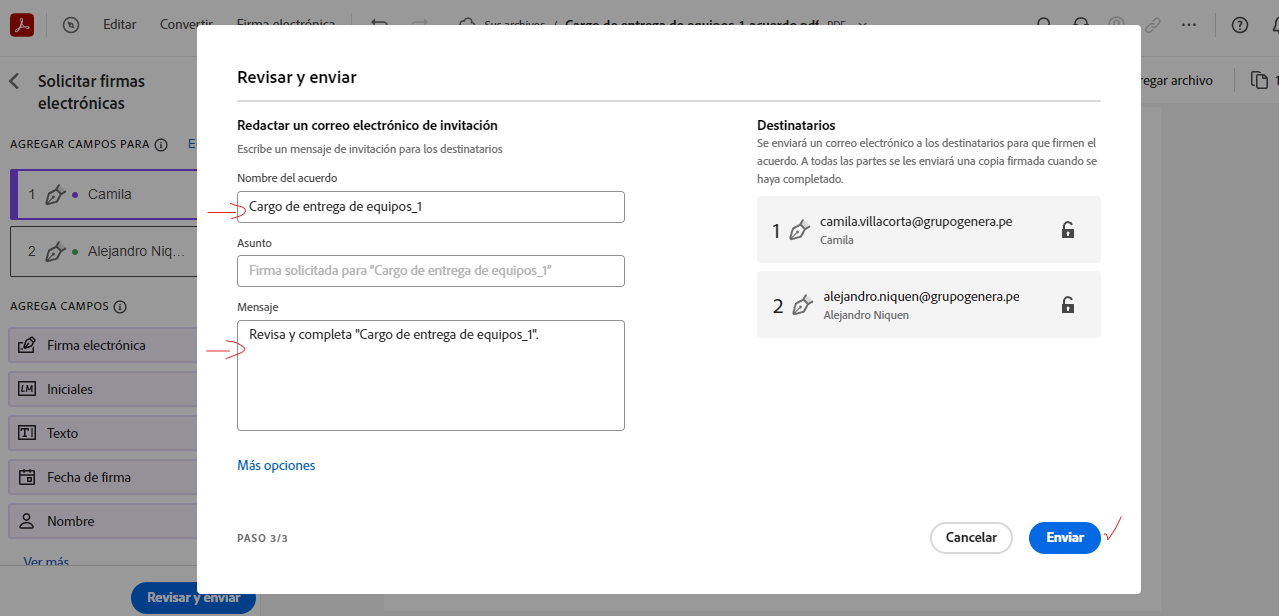Click the lock icon for camila.villacorta@grupogenera.pe

(x=1068, y=230)
